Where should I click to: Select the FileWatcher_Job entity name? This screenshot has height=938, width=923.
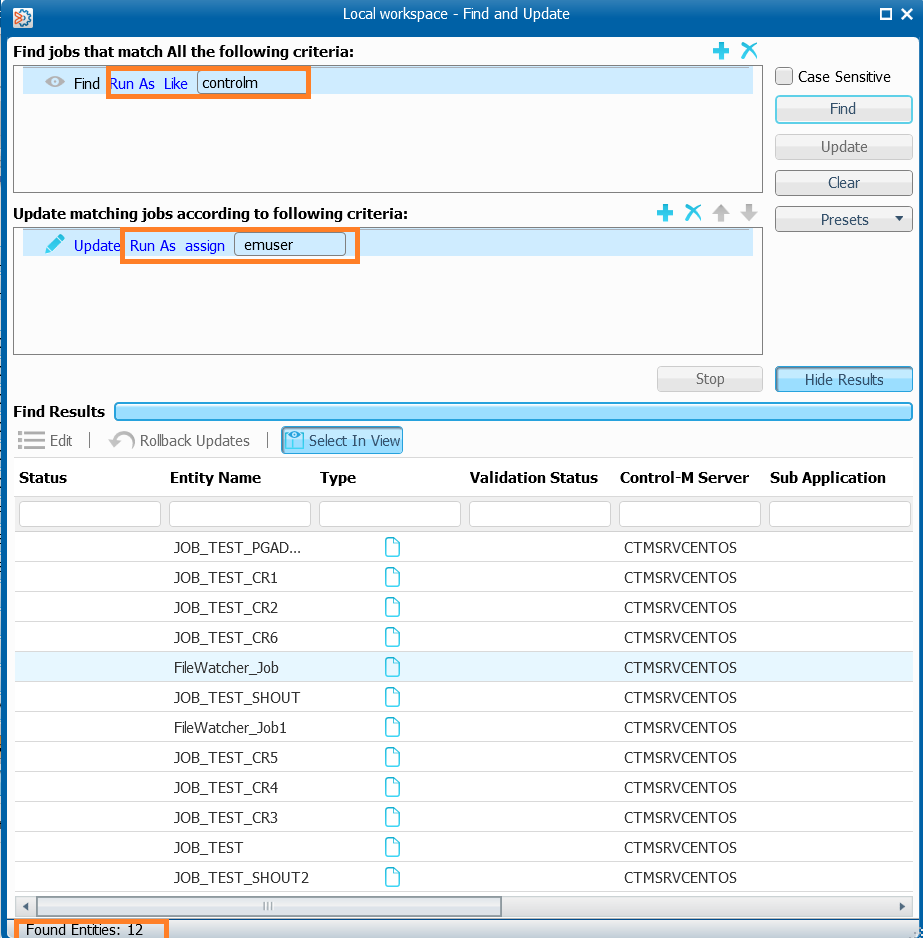(226, 668)
